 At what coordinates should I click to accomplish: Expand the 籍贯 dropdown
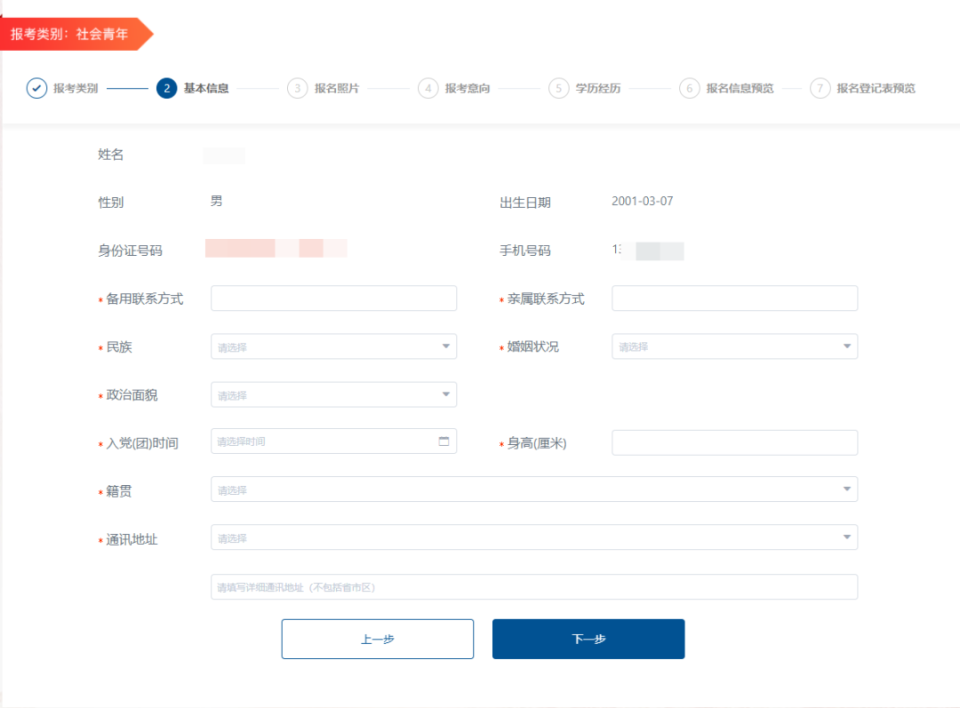pyautogui.click(x=846, y=489)
